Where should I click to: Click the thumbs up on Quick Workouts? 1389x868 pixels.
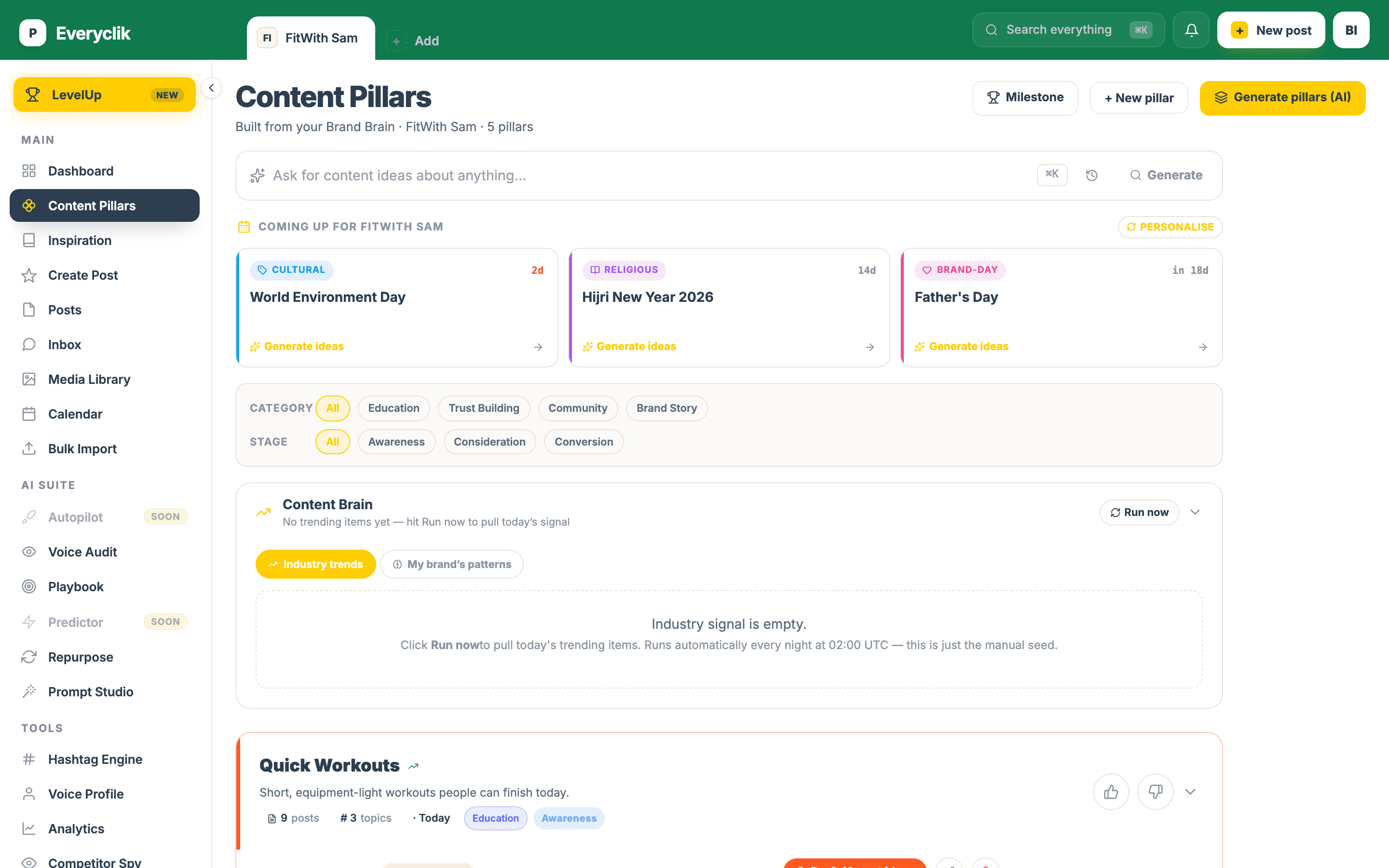[x=1111, y=792]
